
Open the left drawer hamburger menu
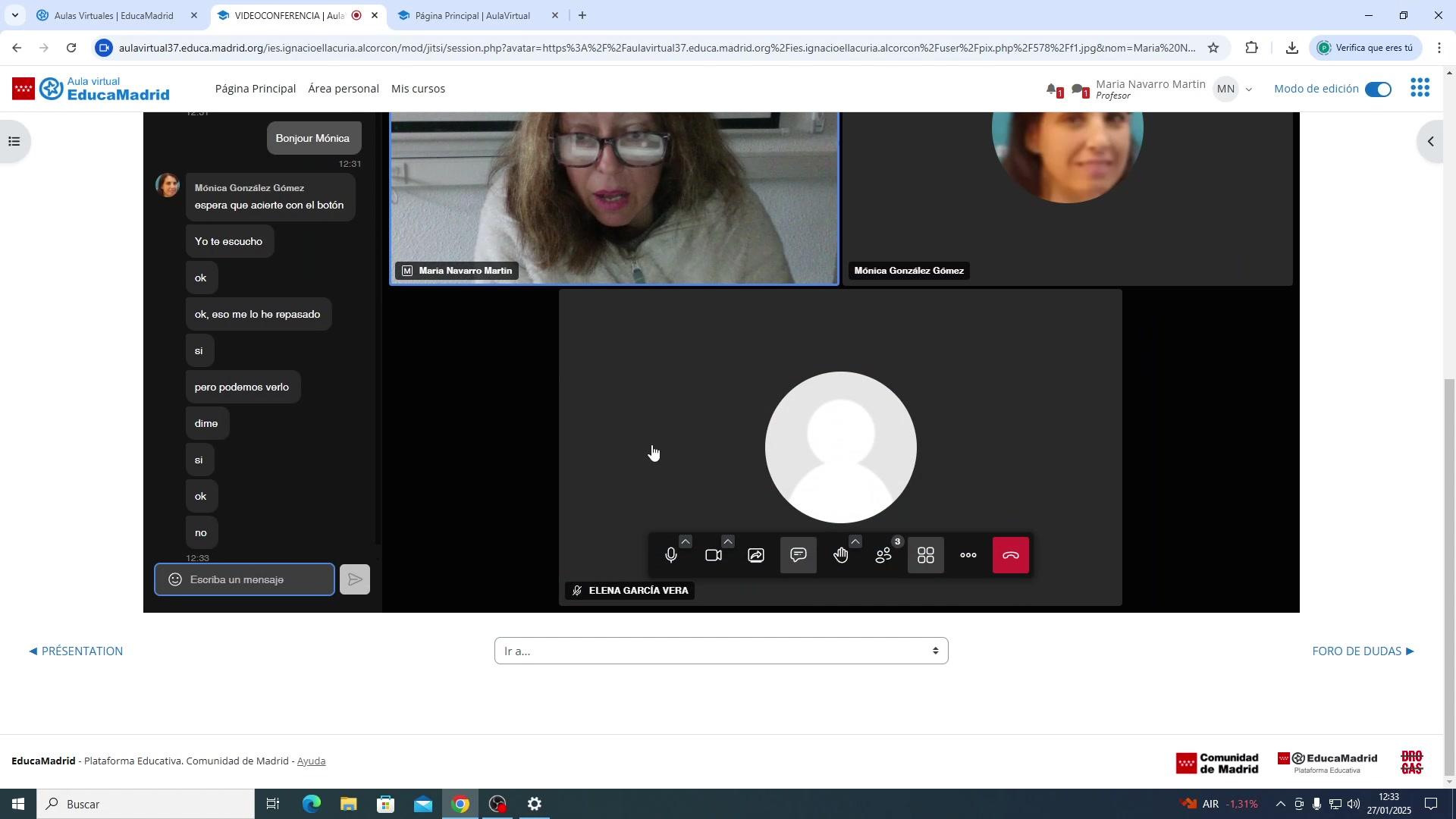14,142
